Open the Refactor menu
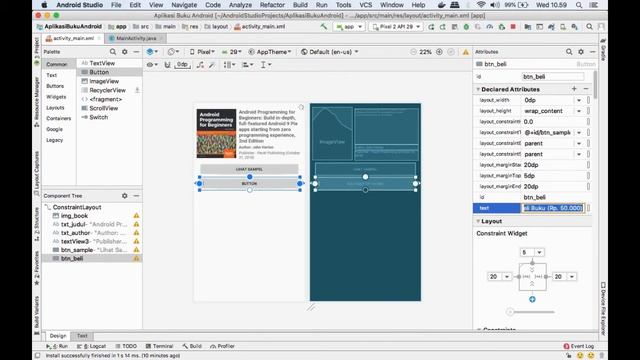This screenshot has width=640, height=360. pos(272,5)
